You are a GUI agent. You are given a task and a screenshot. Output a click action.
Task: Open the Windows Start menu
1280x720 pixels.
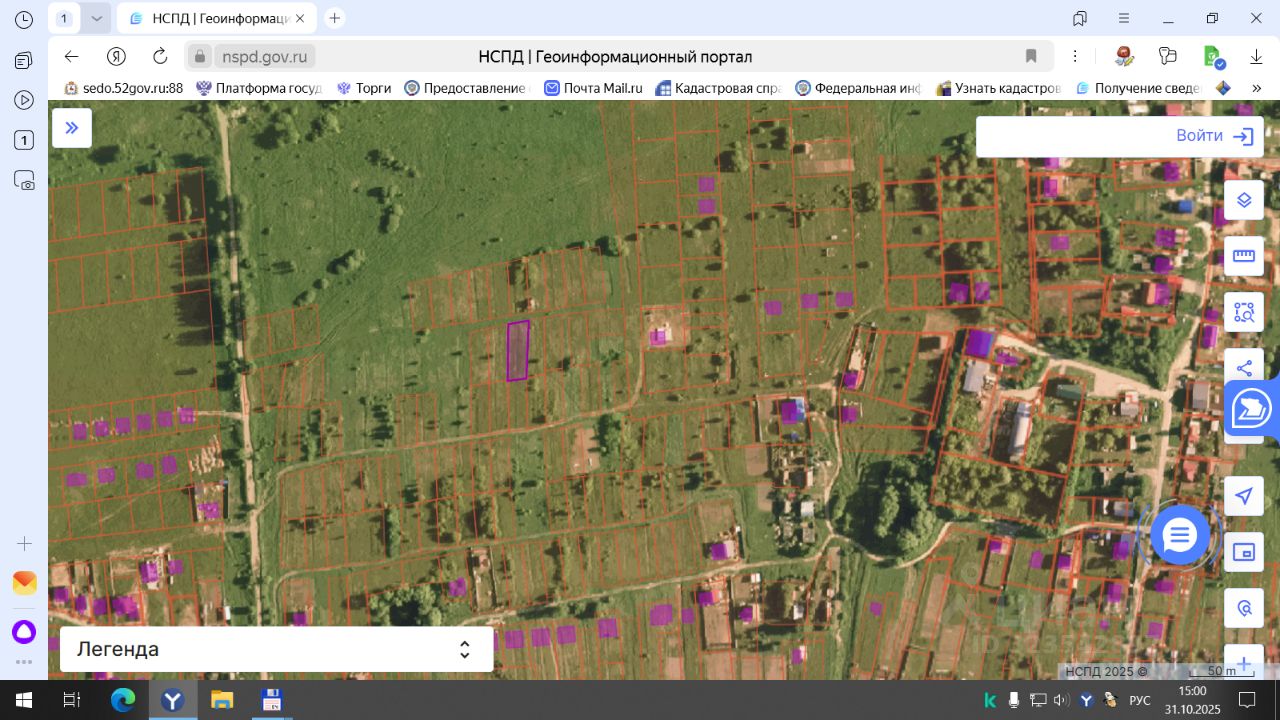(x=24, y=700)
